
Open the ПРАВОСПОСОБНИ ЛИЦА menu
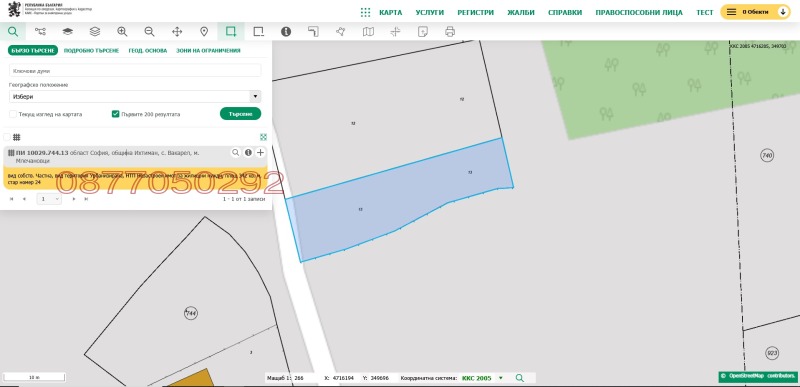click(639, 12)
